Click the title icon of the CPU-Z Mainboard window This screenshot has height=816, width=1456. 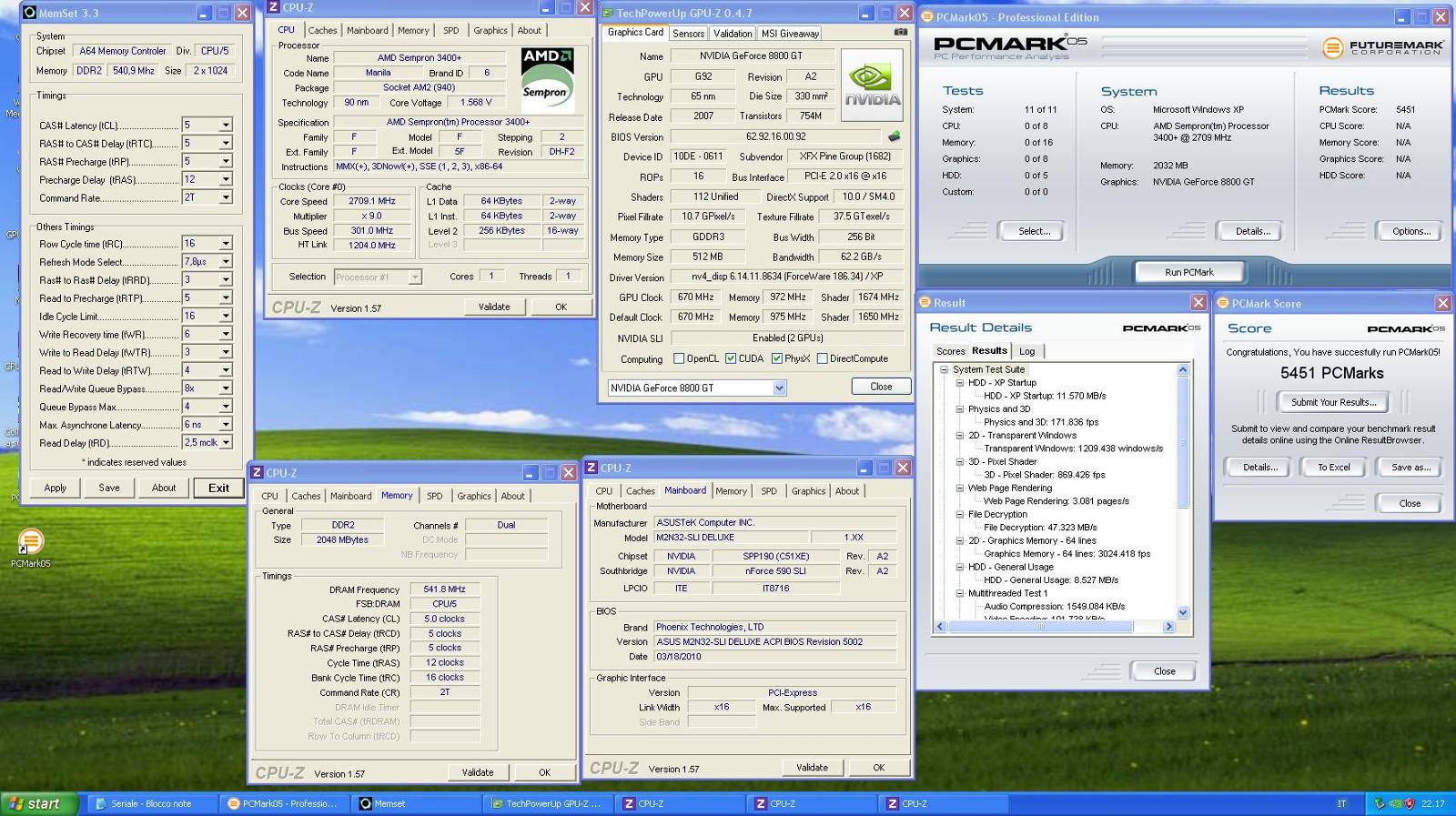[x=591, y=468]
